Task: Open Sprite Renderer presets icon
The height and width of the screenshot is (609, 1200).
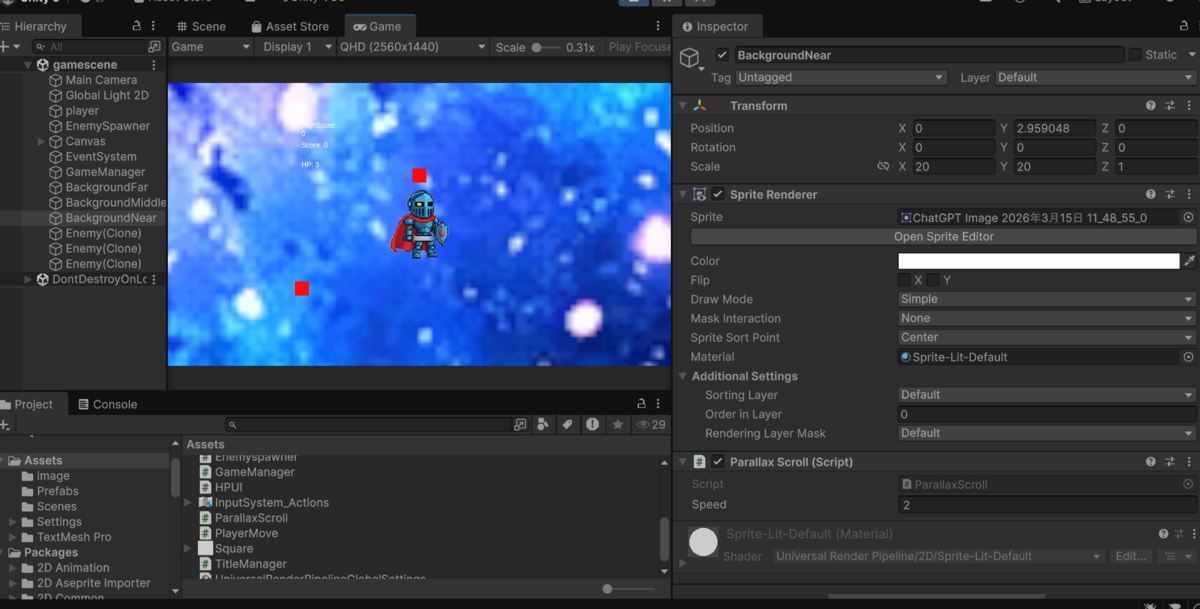Action: [1170, 195]
